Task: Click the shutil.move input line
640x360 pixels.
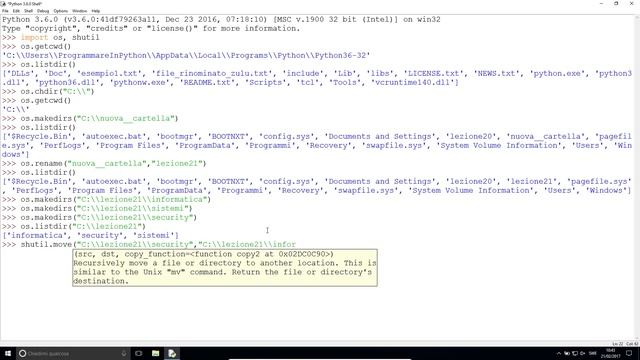Action: click(149, 244)
